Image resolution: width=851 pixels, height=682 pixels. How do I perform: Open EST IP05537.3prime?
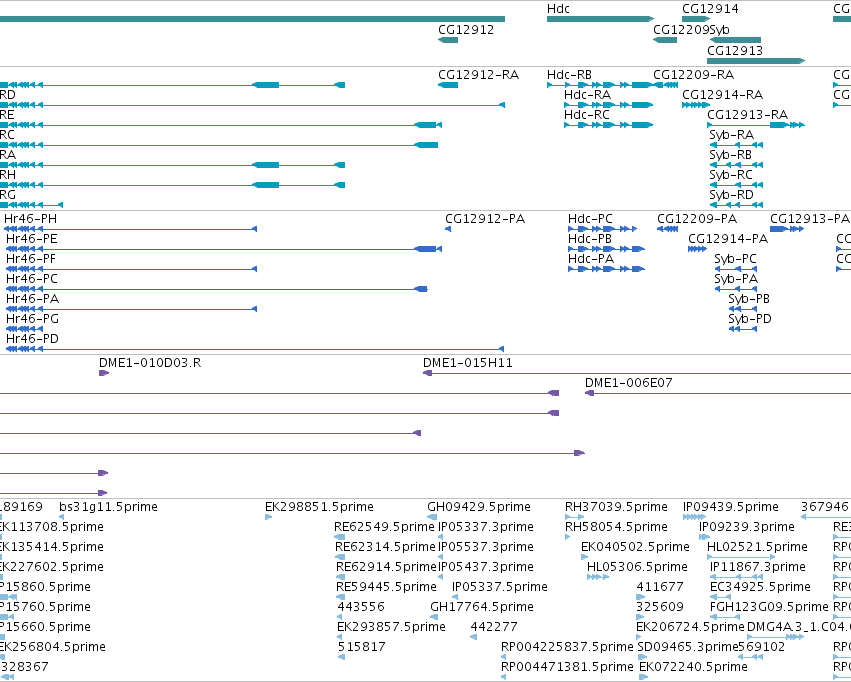pyautogui.click(x=486, y=547)
